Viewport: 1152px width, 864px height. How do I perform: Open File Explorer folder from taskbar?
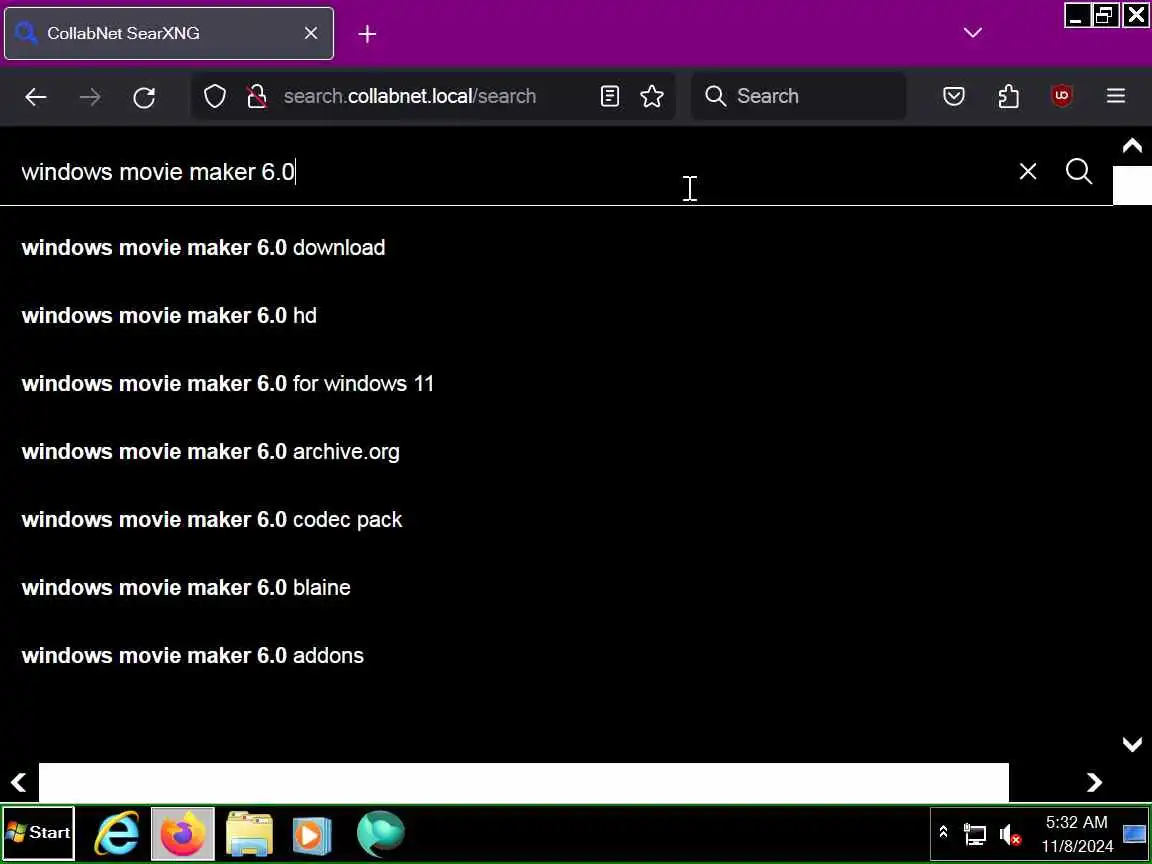[x=249, y=833]
